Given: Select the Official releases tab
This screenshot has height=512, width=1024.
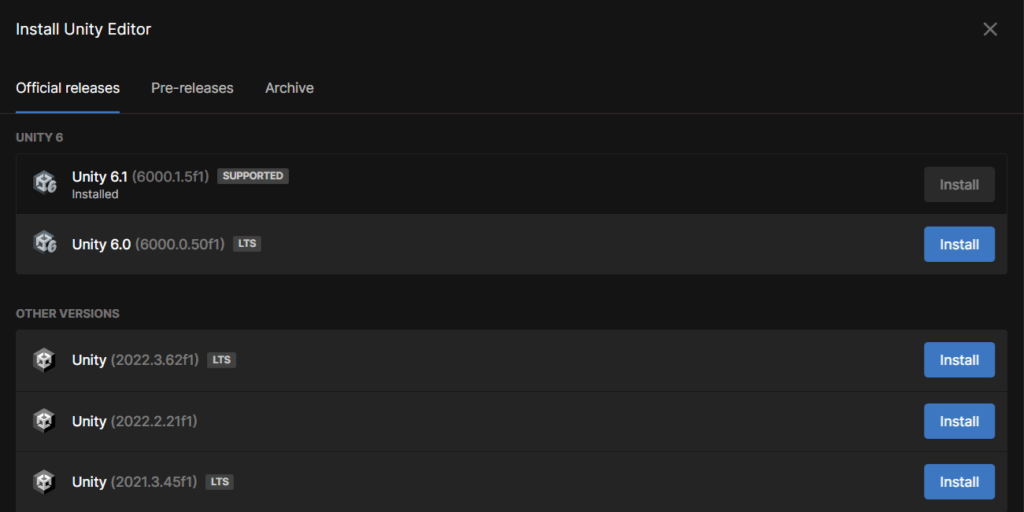Looking at the screenshot, I should click(68, 88).
